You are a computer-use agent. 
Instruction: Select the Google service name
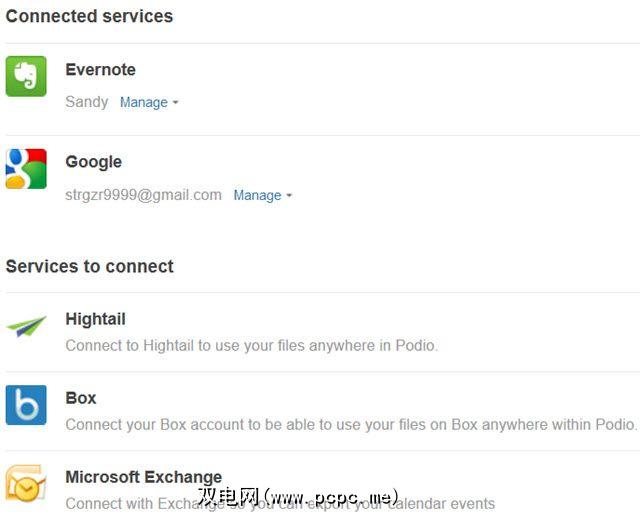pyautogui.click(x=93, y=162)
